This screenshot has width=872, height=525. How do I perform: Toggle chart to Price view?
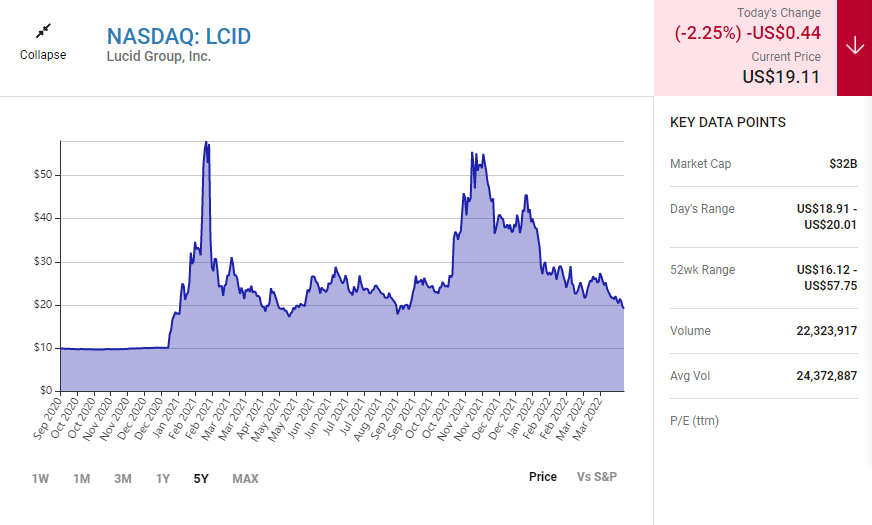[x=543, y=477]
